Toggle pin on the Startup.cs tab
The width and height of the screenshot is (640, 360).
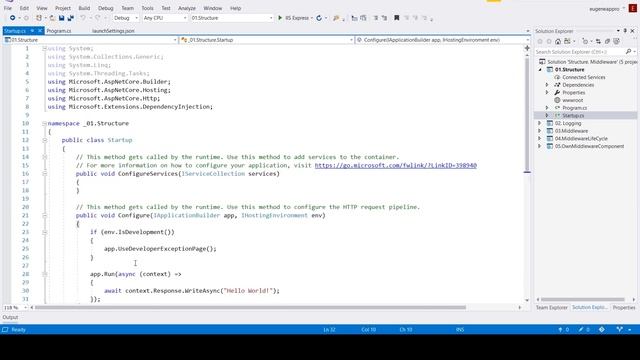[32, 31]
